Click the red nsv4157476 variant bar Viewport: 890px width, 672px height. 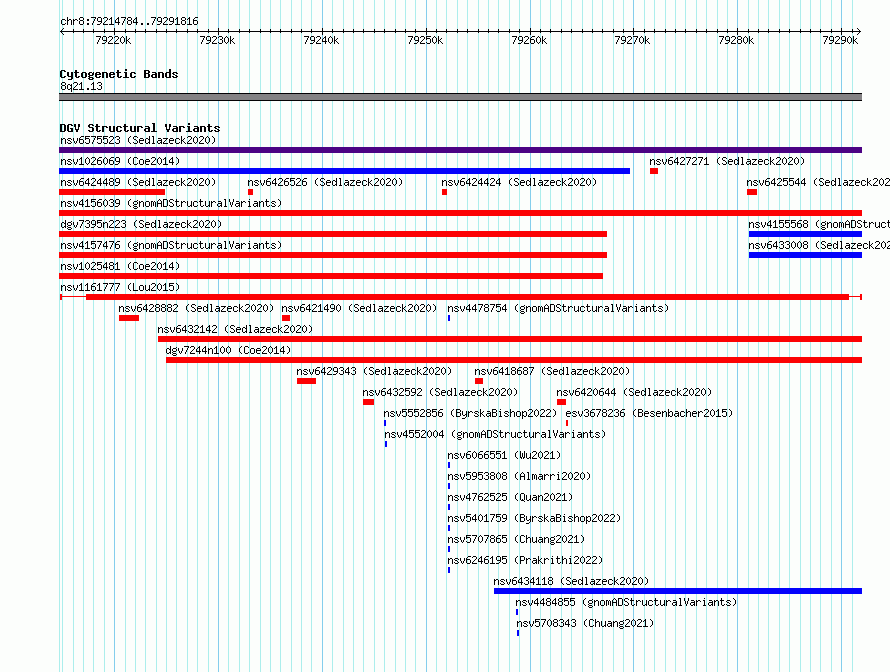(333, 255)
